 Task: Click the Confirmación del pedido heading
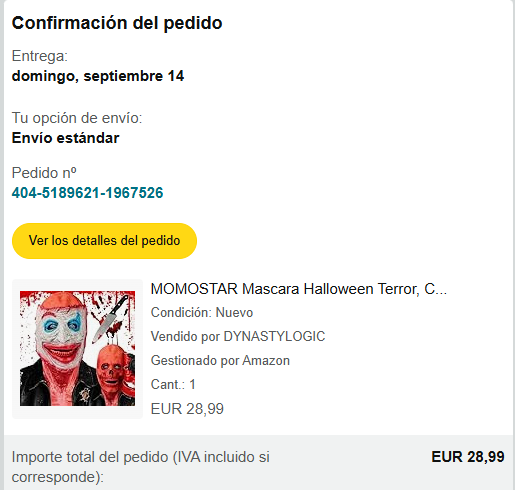pyautogui.click(x=117, y=23)
